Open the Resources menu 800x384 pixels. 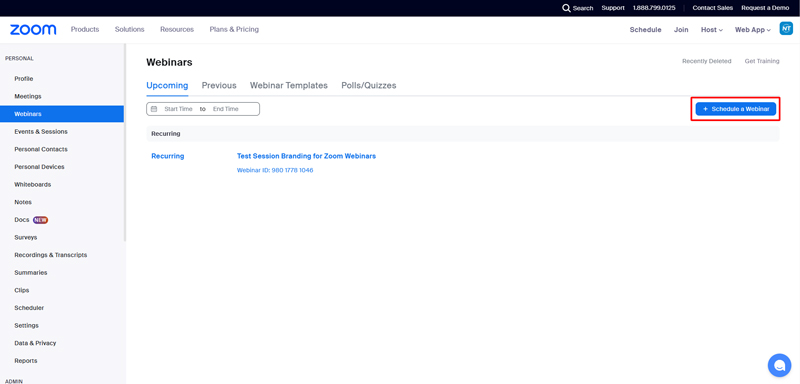click(x=177, y=30)
